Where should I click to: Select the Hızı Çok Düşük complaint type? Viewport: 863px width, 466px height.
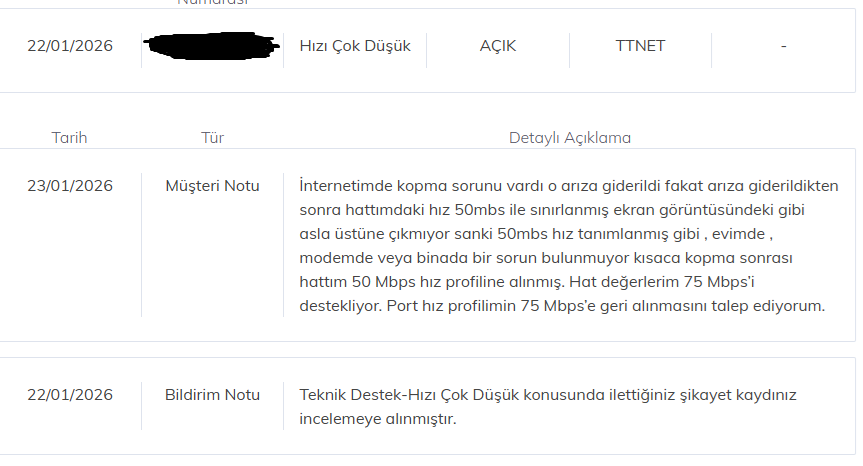click(x=355, y=46)
